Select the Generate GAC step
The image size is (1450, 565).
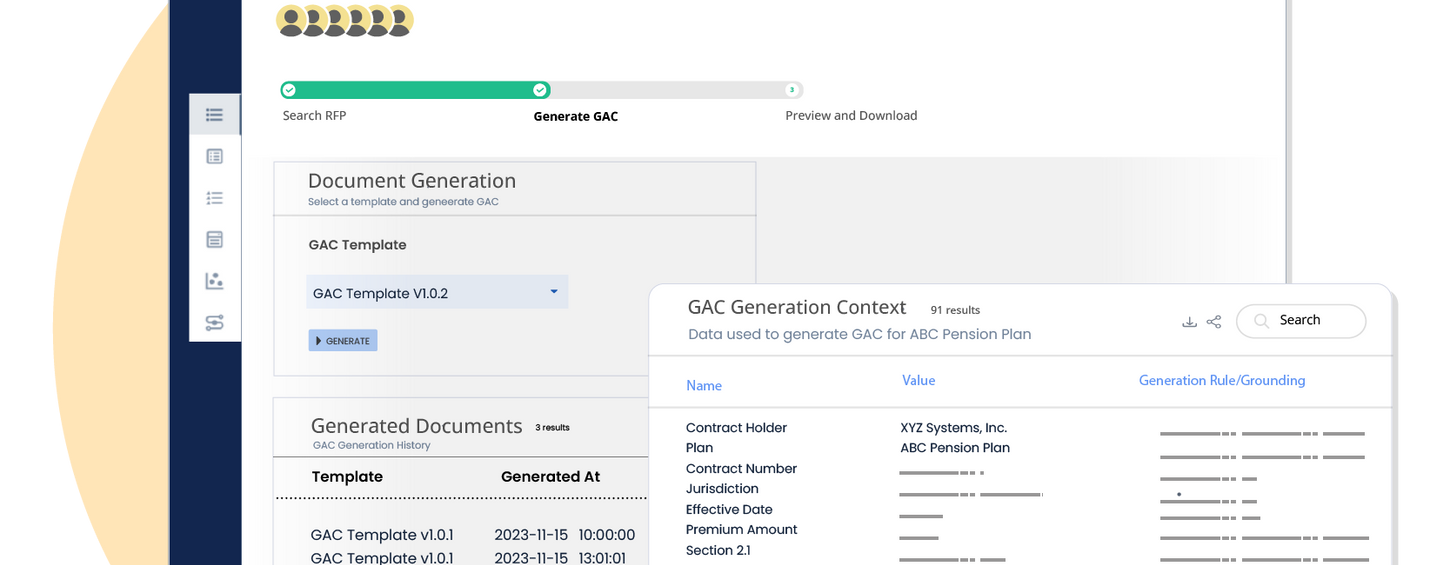point(540,90)
